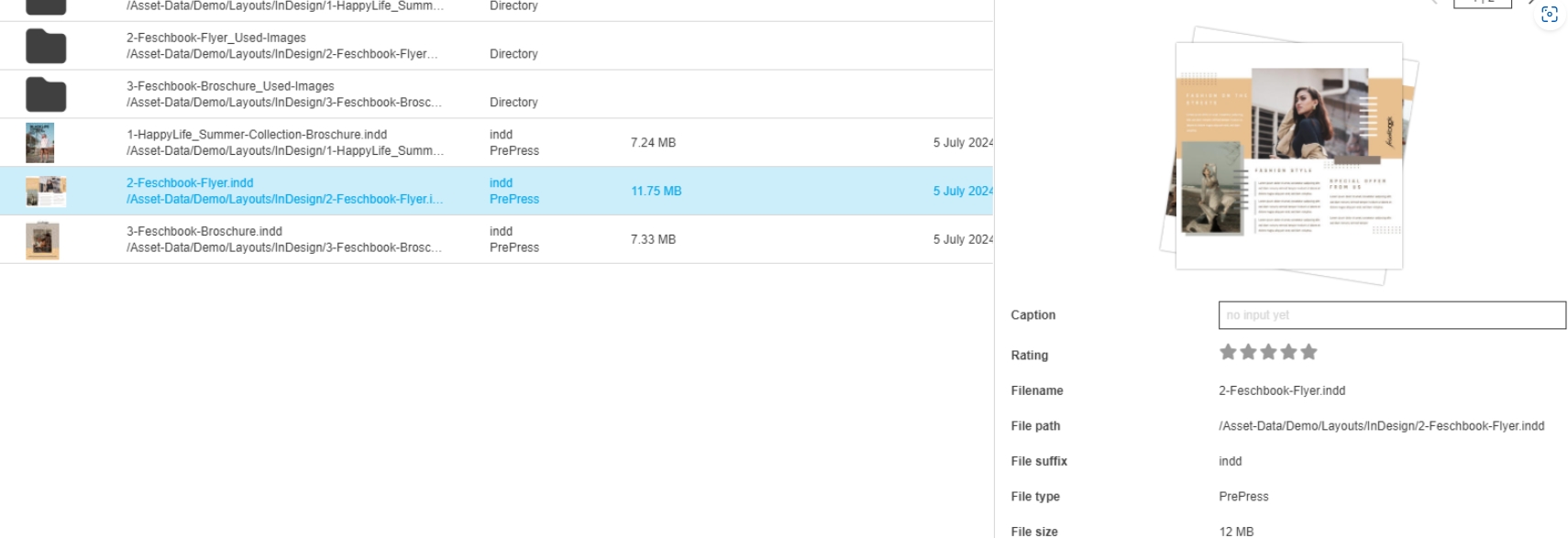
Task: Click the date of the 3-Feschbook-Broschure.indd row
Action: click(x=963, y=240)
